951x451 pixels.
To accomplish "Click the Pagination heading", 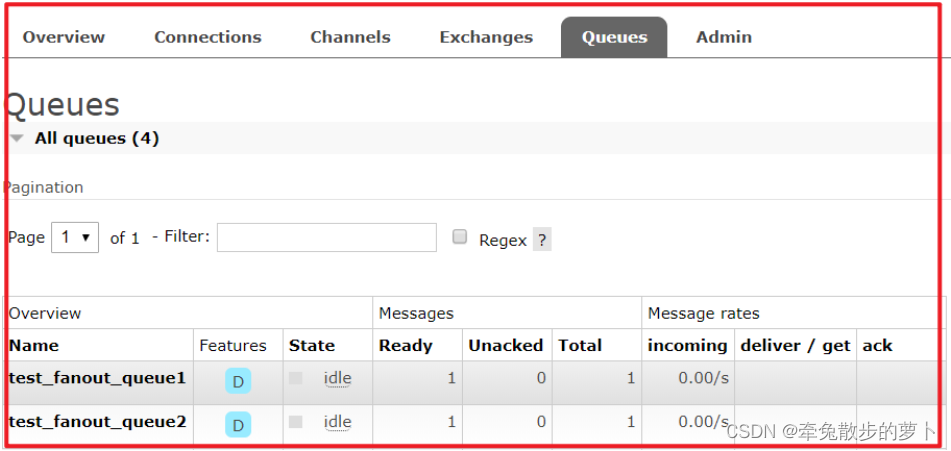I will (44, 188).
